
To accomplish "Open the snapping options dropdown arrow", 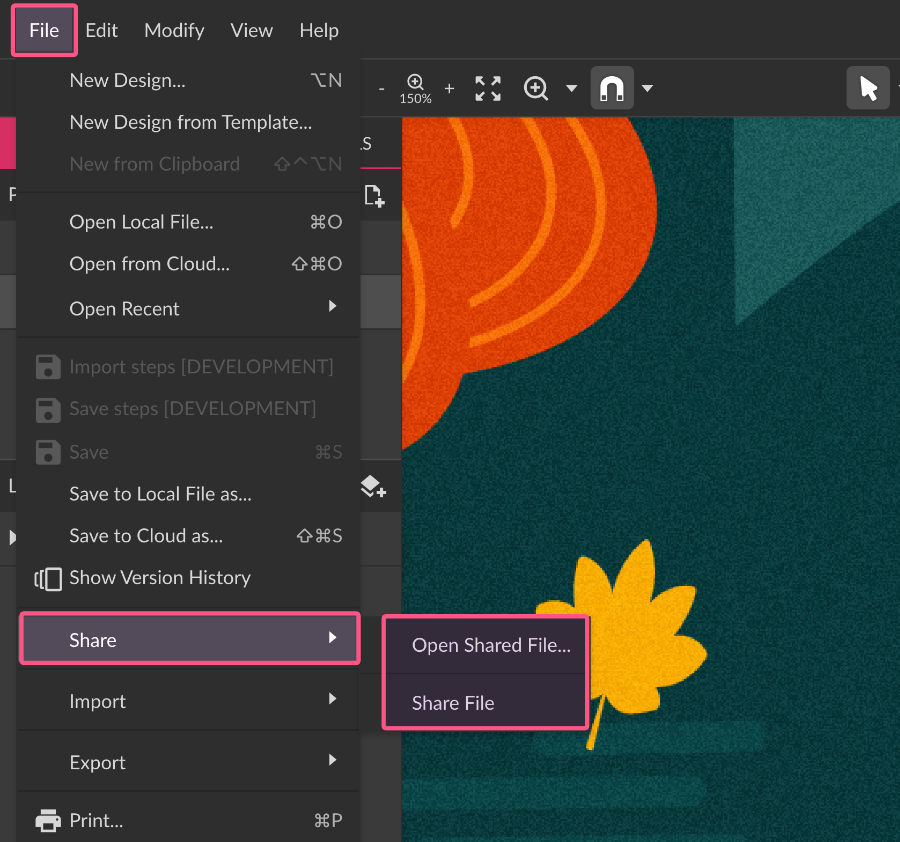I will point(647,88).
